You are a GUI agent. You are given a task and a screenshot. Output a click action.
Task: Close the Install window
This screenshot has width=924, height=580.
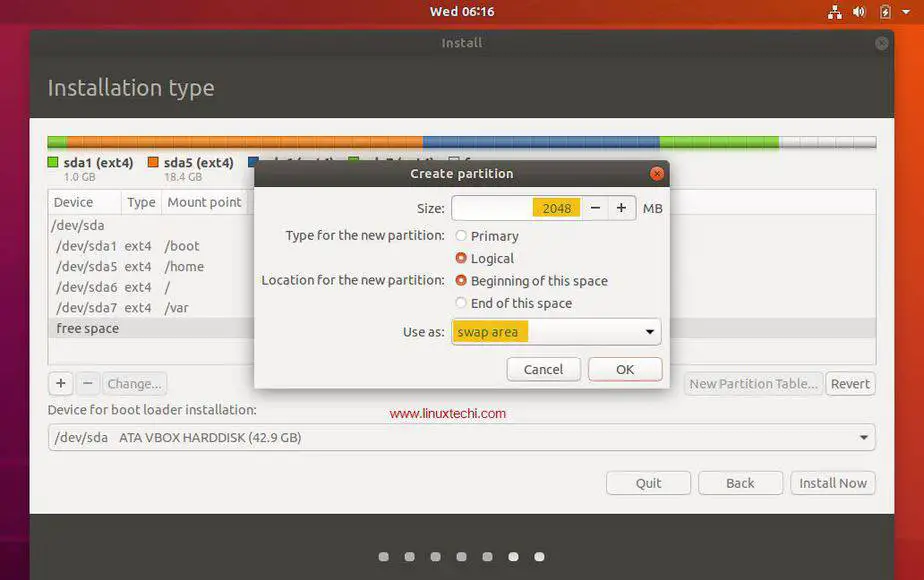tap(882, 43)
